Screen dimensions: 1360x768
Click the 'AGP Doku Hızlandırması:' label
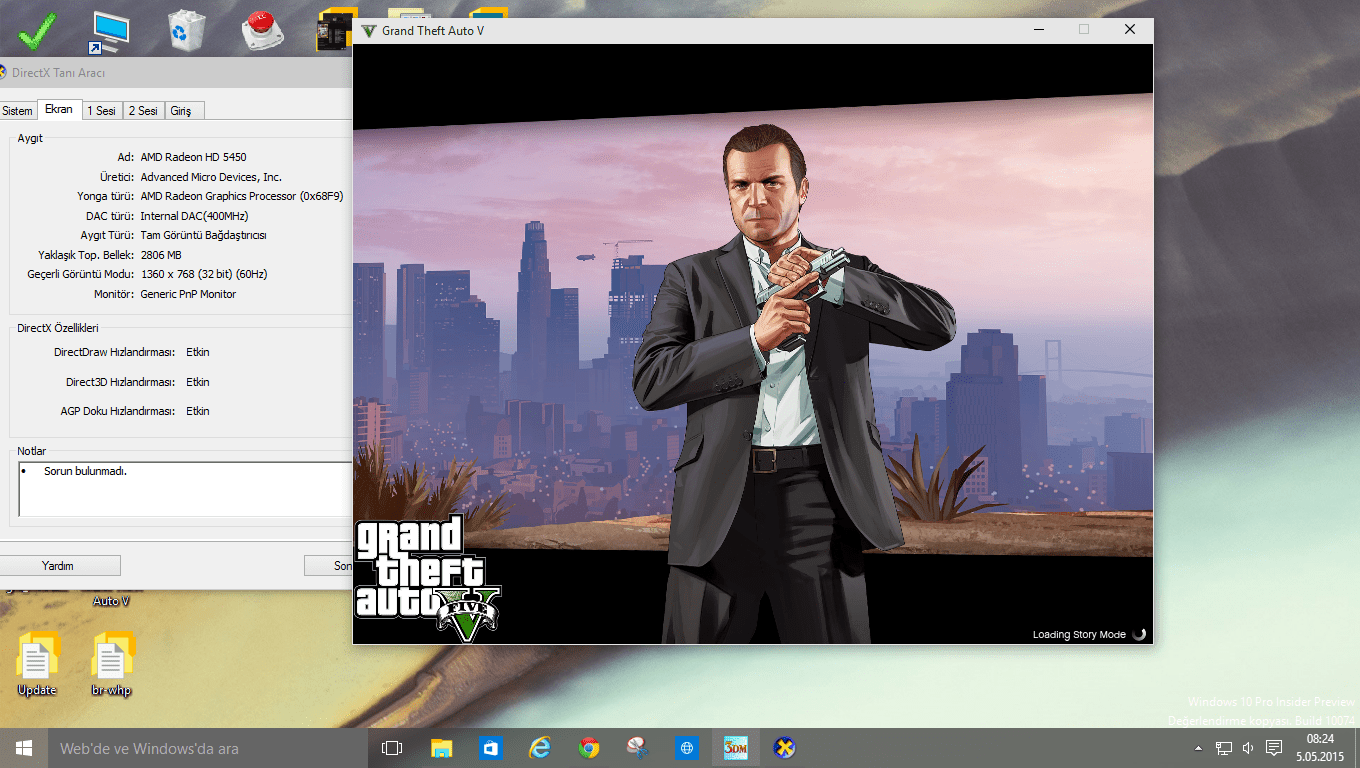[x=117, y=411]
